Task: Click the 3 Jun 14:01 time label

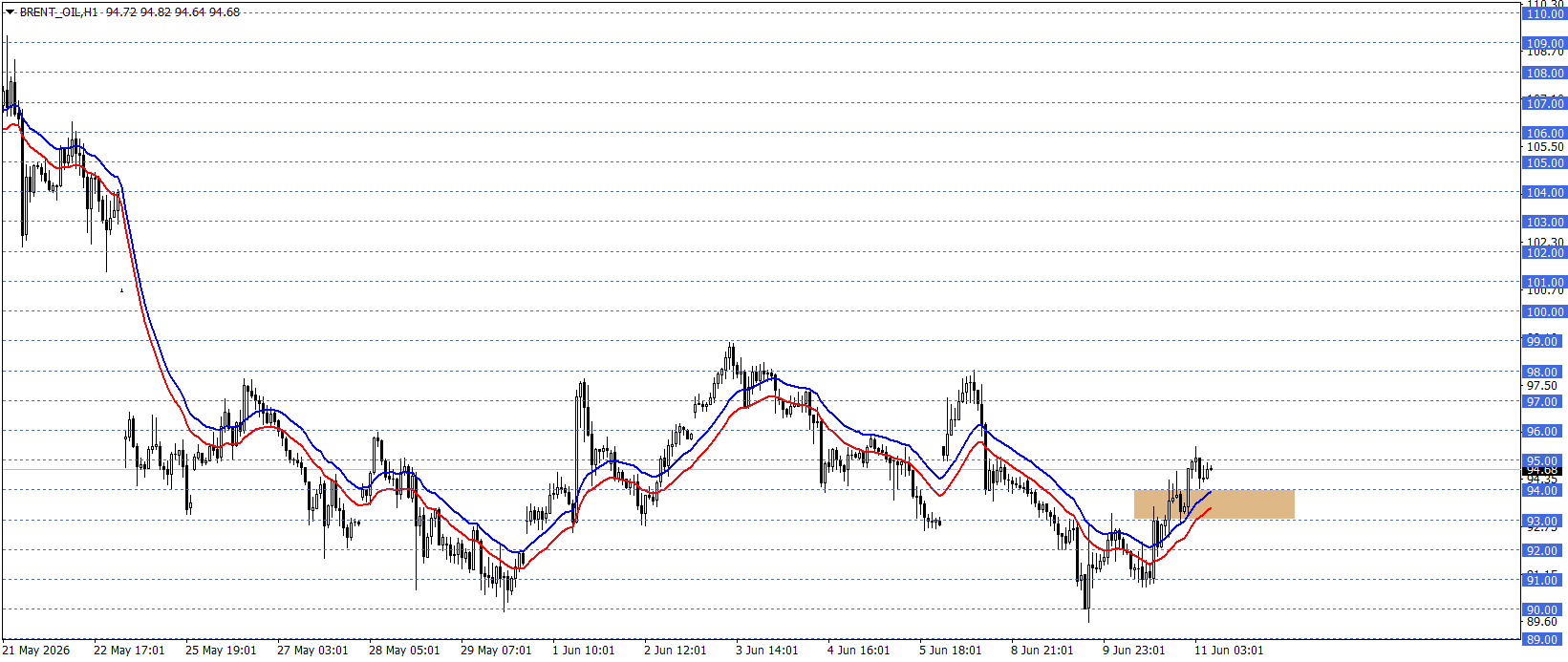Action: pos(767,651)
